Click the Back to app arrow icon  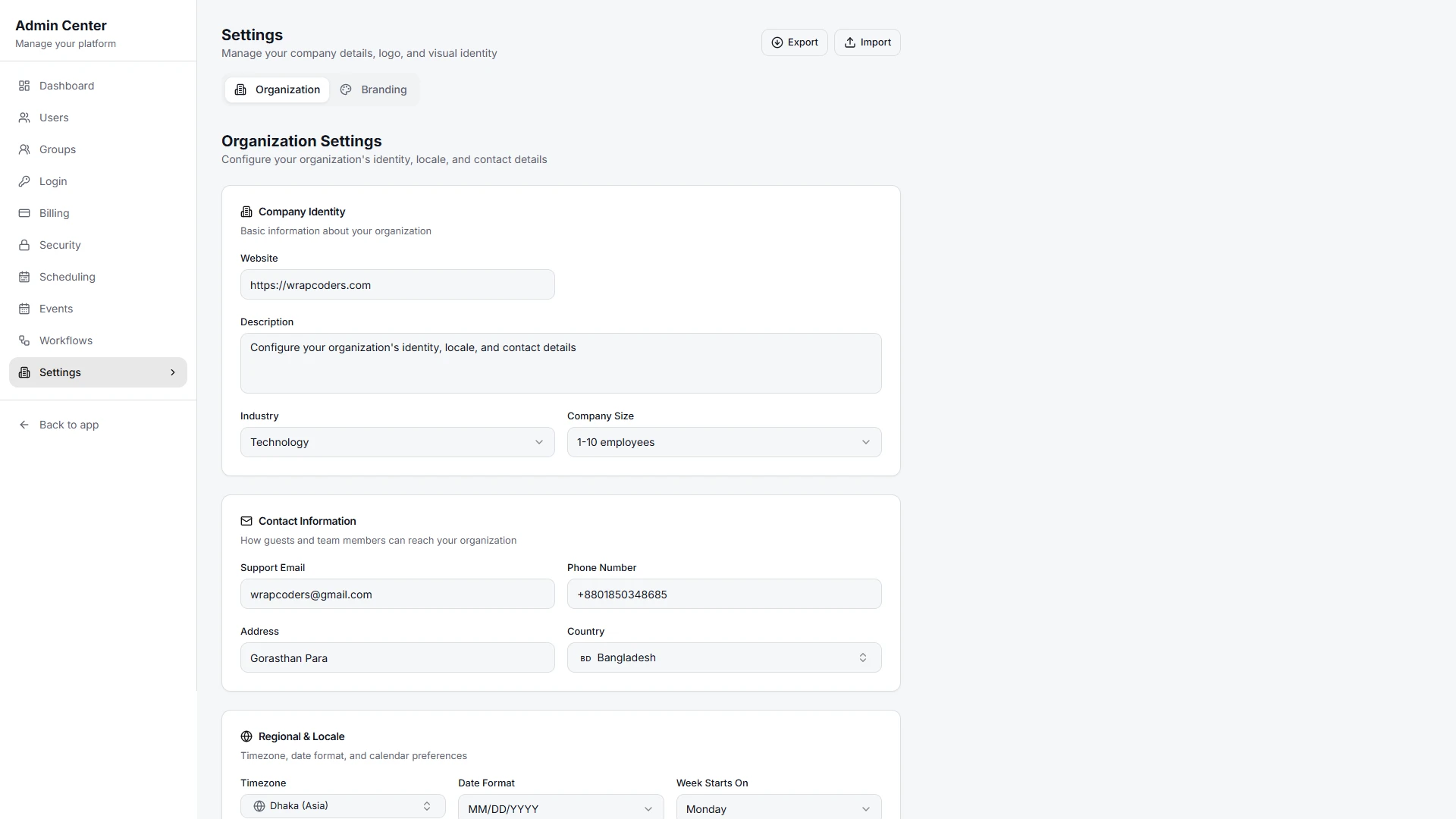pos(24,425)
